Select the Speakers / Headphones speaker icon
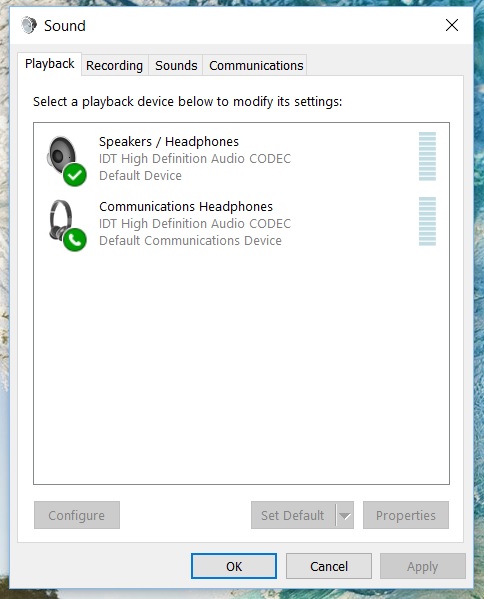Viewport: 484px width, 599px height. (62, 155)
